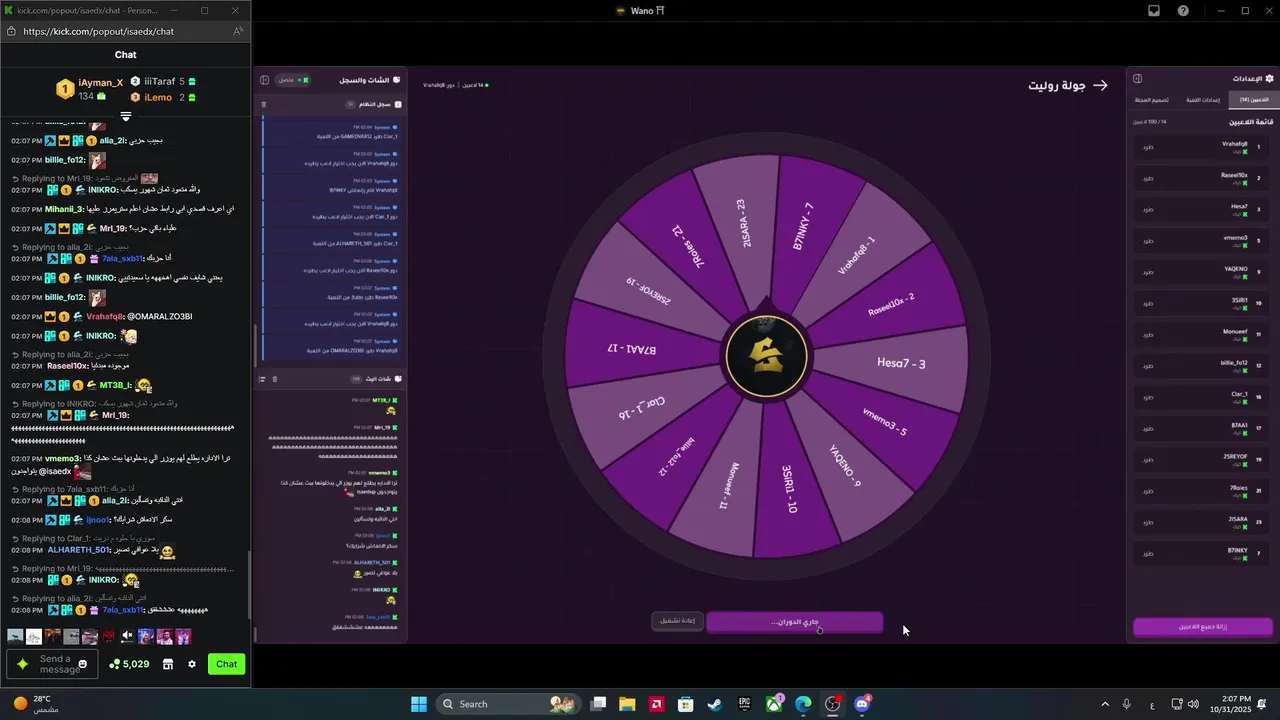Click the شات البث stream chat header icon
Image resolution: width=1280 pixels, height=720 pixels.
click(x=398, y=379)
